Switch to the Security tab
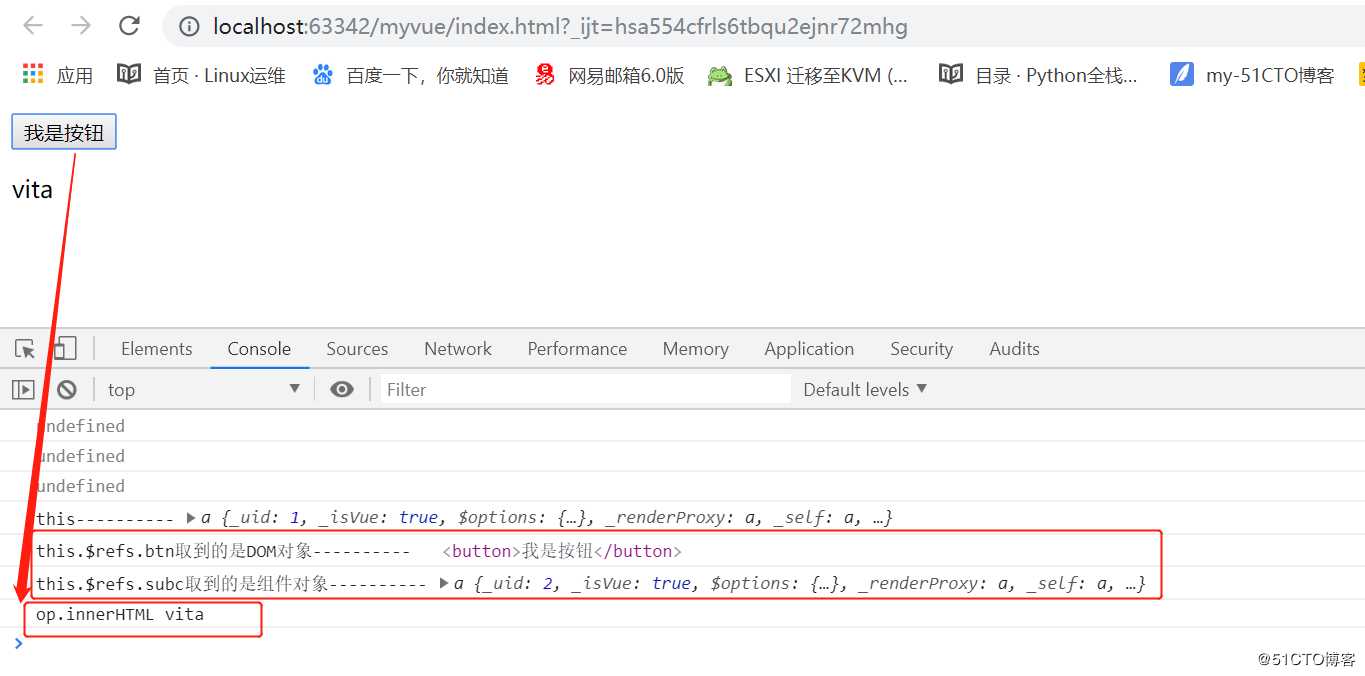This screenshot has height=676, width=1365. [921, 349]
